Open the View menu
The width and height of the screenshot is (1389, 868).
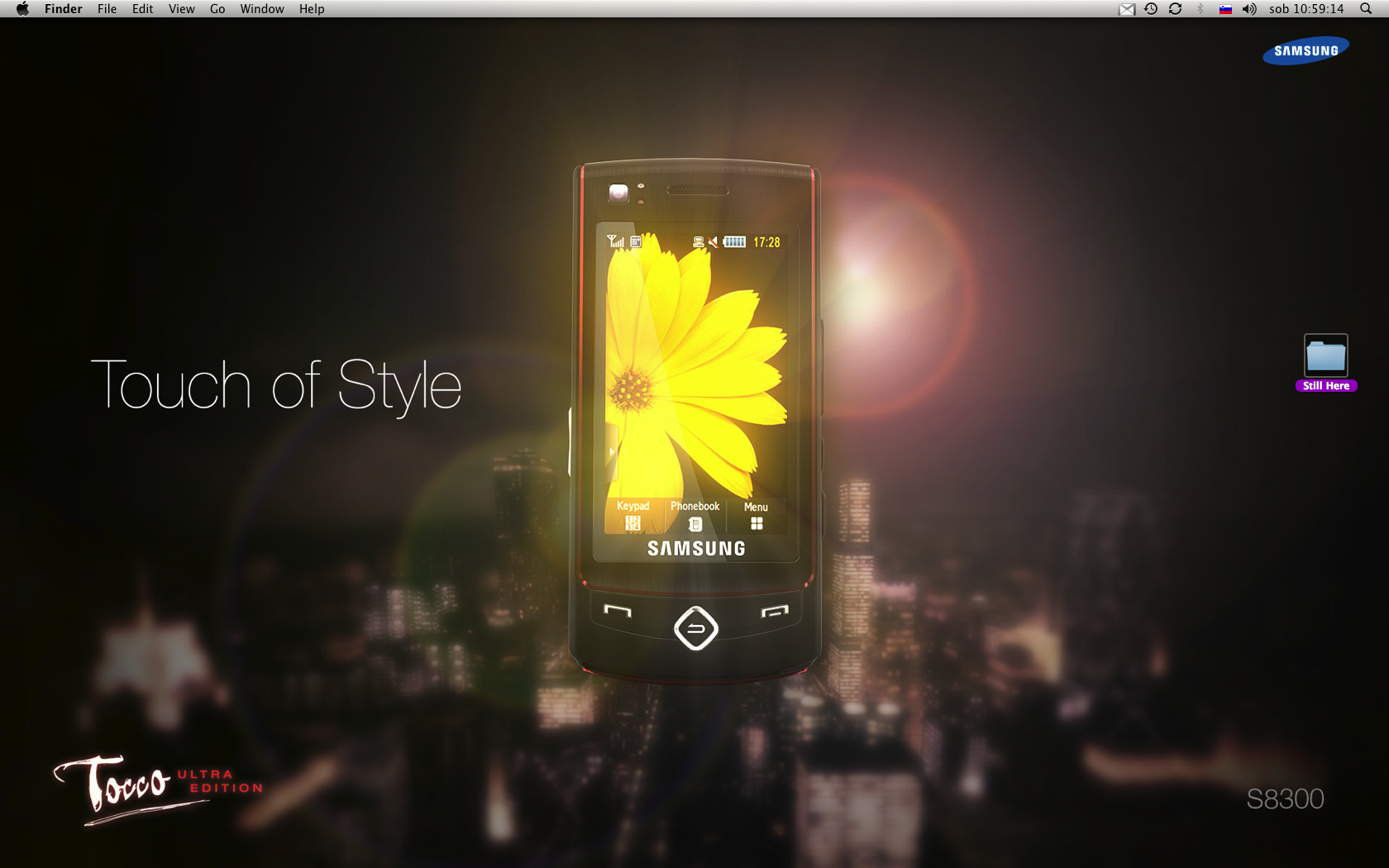tap(181, 9)
